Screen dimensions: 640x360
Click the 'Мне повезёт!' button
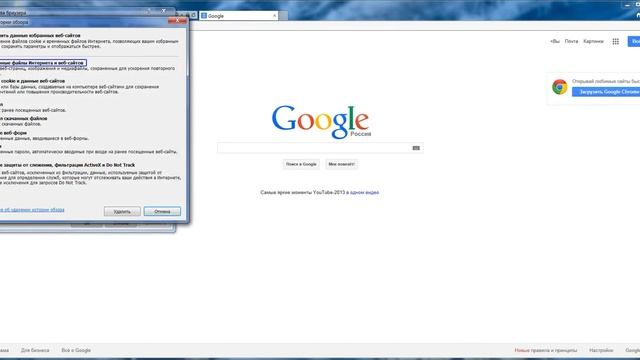tap(342, 164)
